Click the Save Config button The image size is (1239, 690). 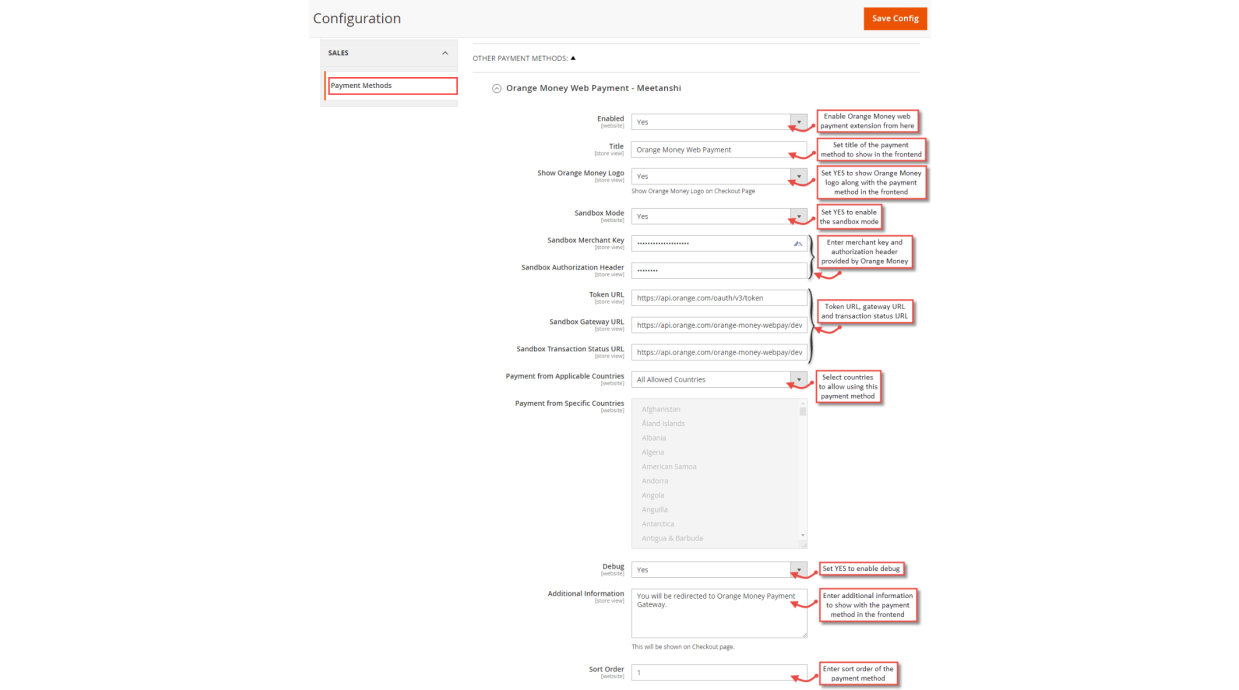click(895, 18)
